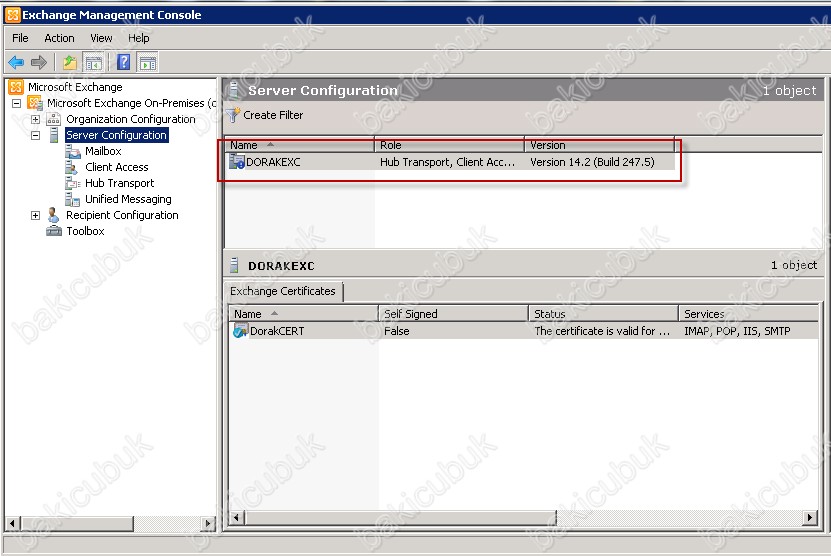Image resolution: width=831 pixels, height=556 pixels.
Task: Select Microsoft Exchange On-Premises tree item
Action: pos(131,103)
